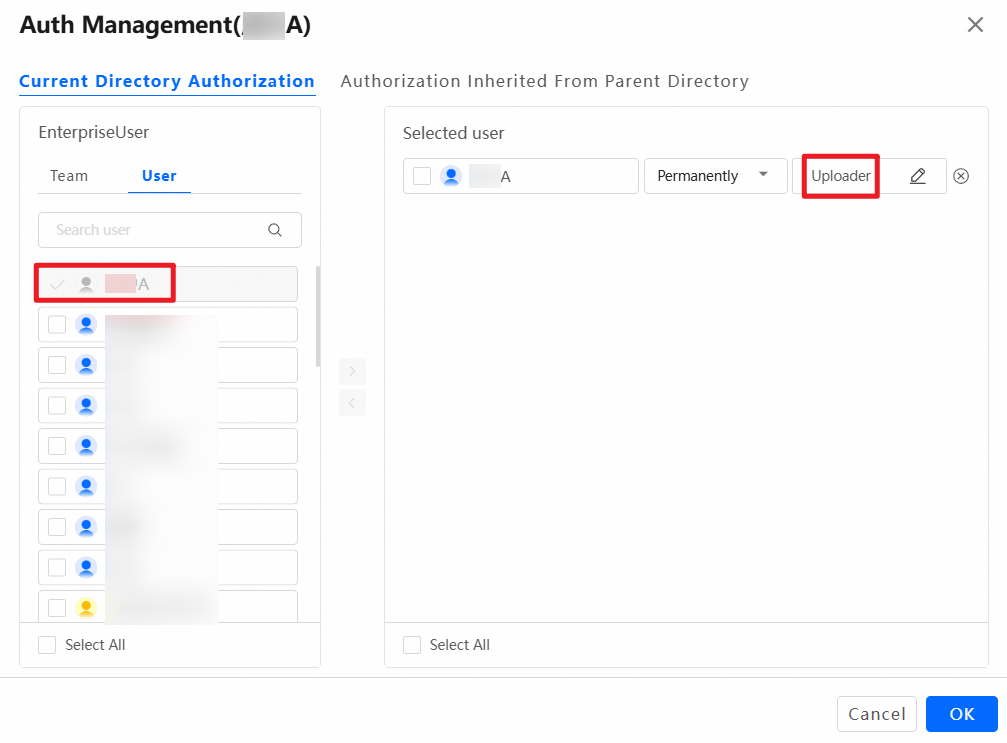
Task: Switch to Current Directory Authorization tab
Action: (167, 81)
